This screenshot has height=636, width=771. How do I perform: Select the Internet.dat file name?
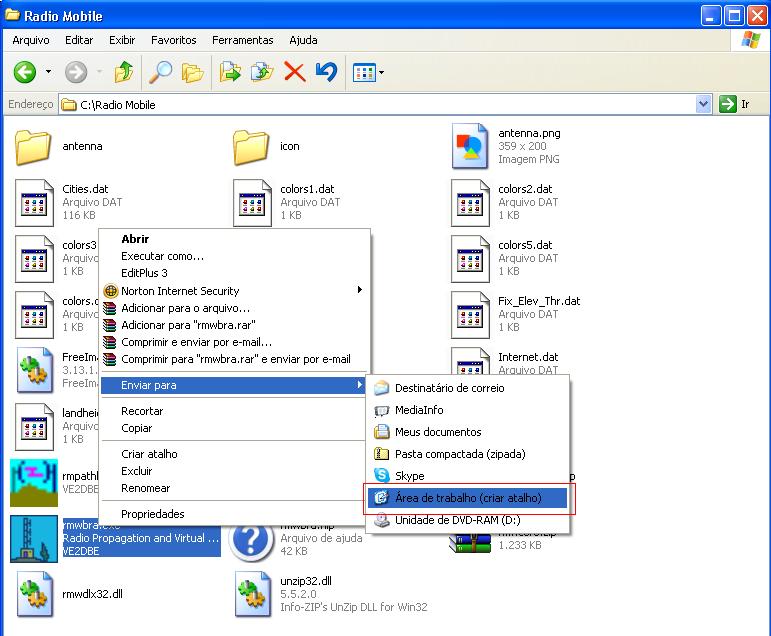point(528,357)
